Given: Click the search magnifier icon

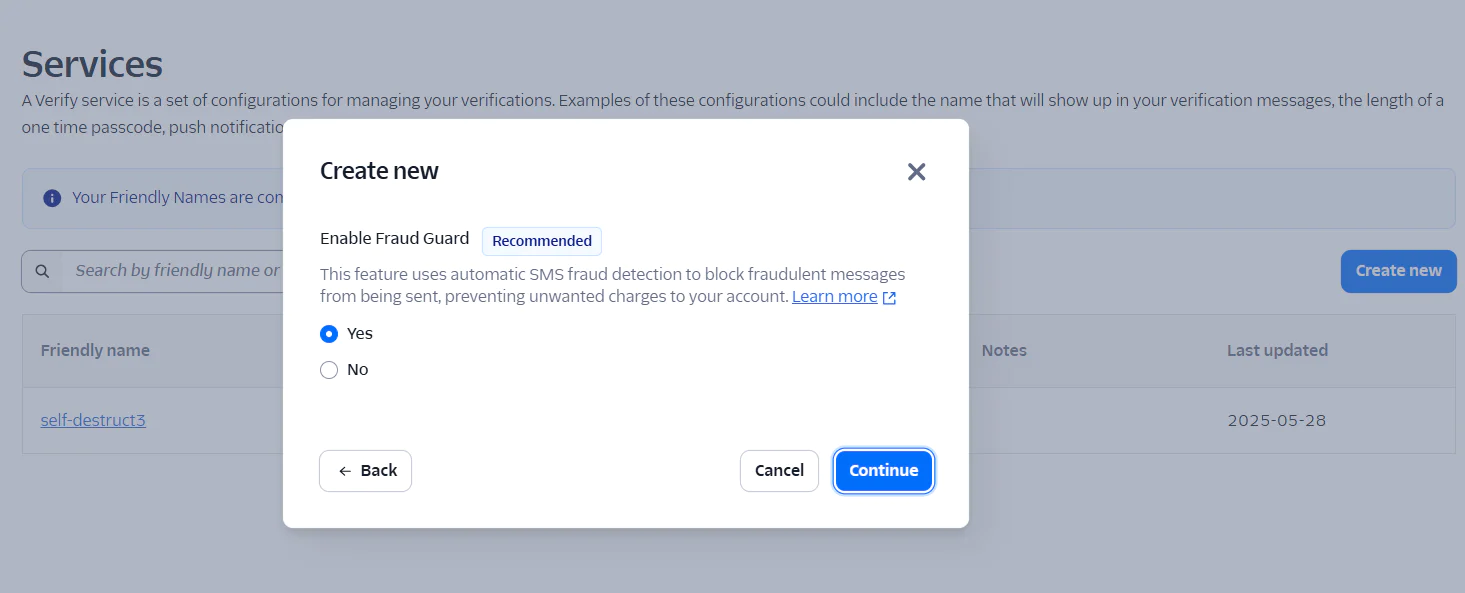Looking at the screenshot, I should 41,271.
